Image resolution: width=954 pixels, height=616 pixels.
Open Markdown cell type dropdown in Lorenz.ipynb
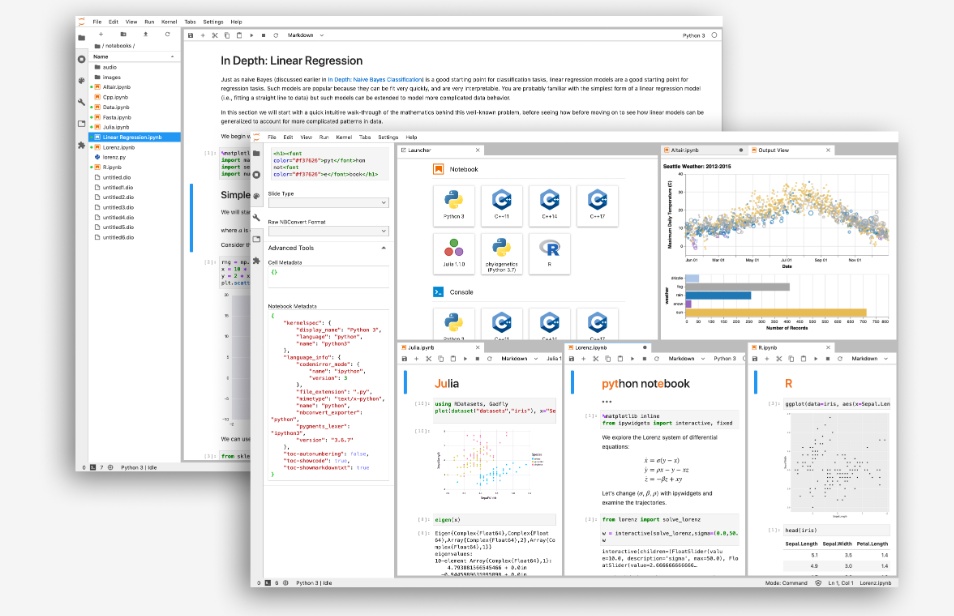686,359
